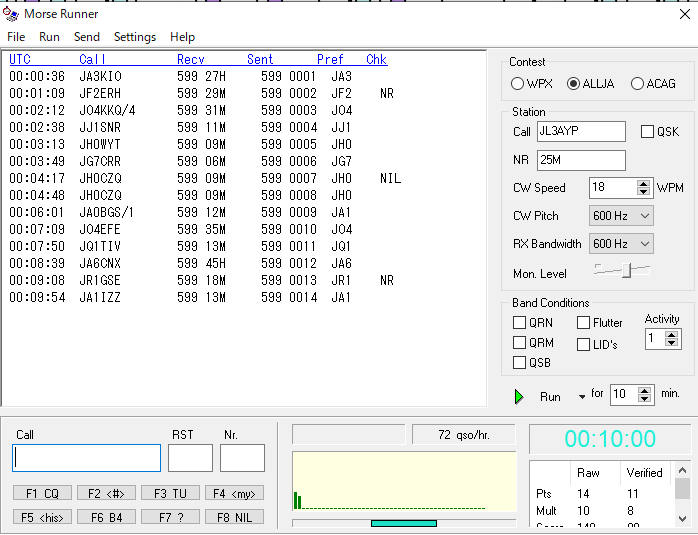This screenshot has height=535, width=698.
Task: Click the F2 <#> button
Action: [106, 493]
